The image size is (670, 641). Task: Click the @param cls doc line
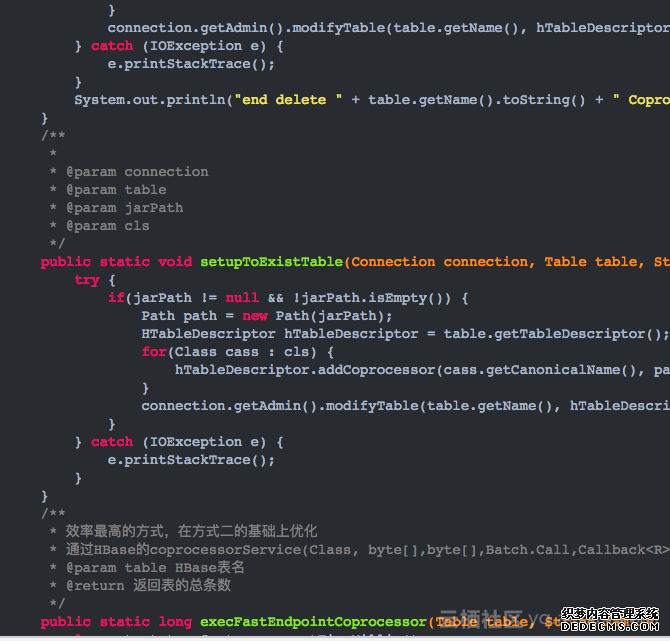click(108, 226)
